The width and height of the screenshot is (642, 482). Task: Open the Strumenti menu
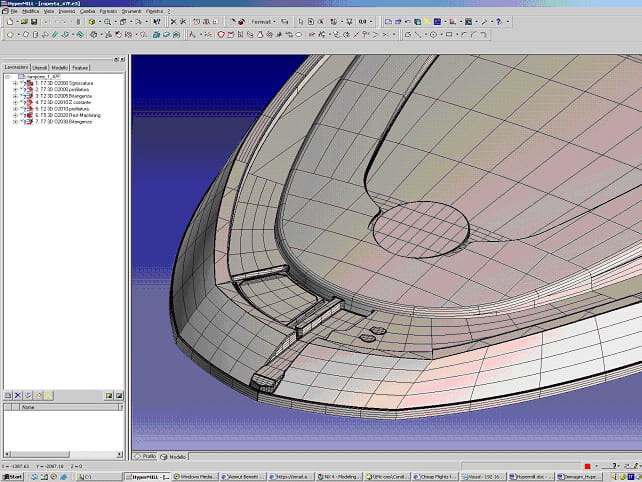[x=131, y=11]
